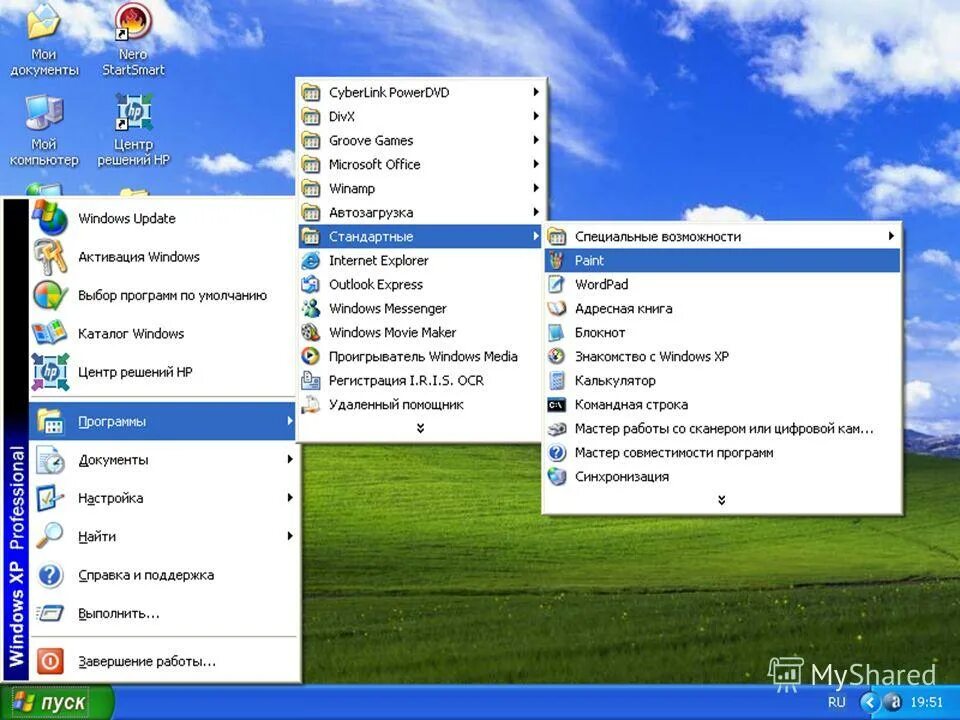Viewport: 960px width, 720px height.
Task: Click the Windows Movie Maker icon
Action: pyautogui.click(x=311, y=332)
